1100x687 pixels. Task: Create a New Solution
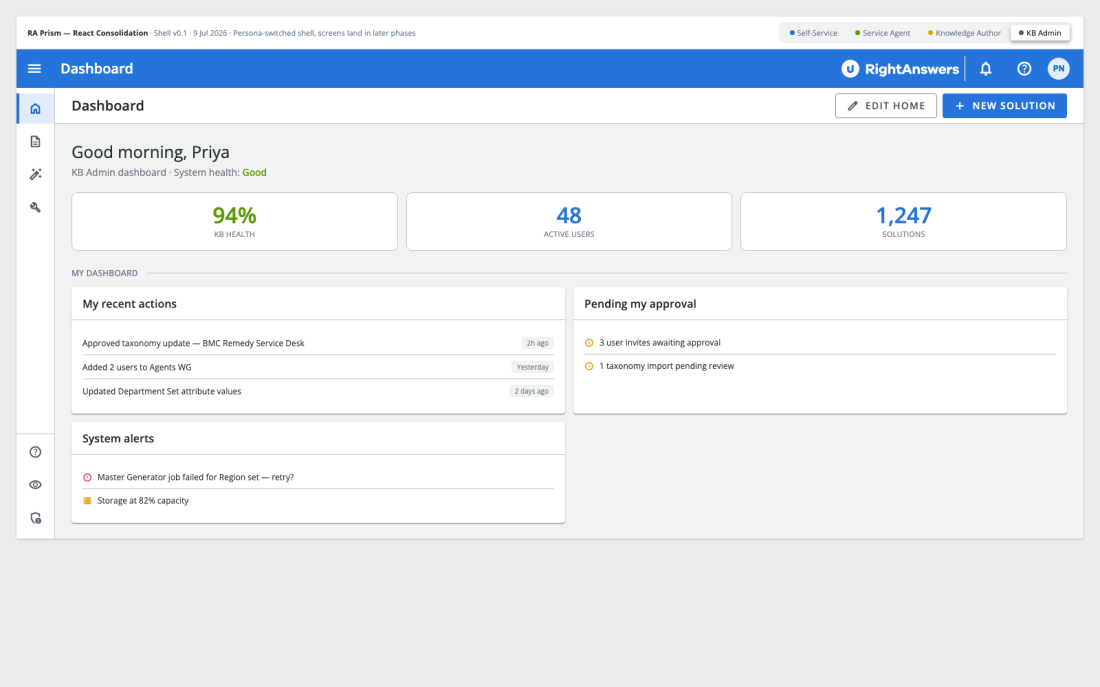[x=1004, y=106]
